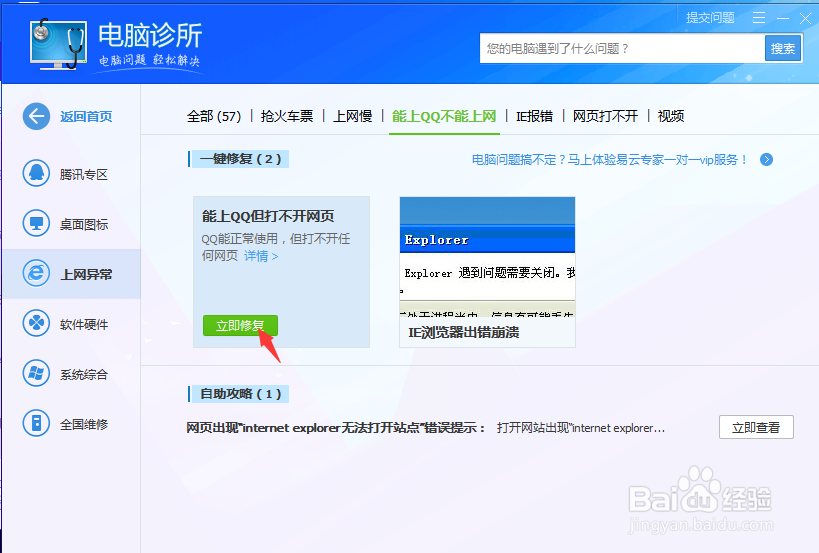
Task: Close the 电脑诊所 window
Action: point(805,18)
